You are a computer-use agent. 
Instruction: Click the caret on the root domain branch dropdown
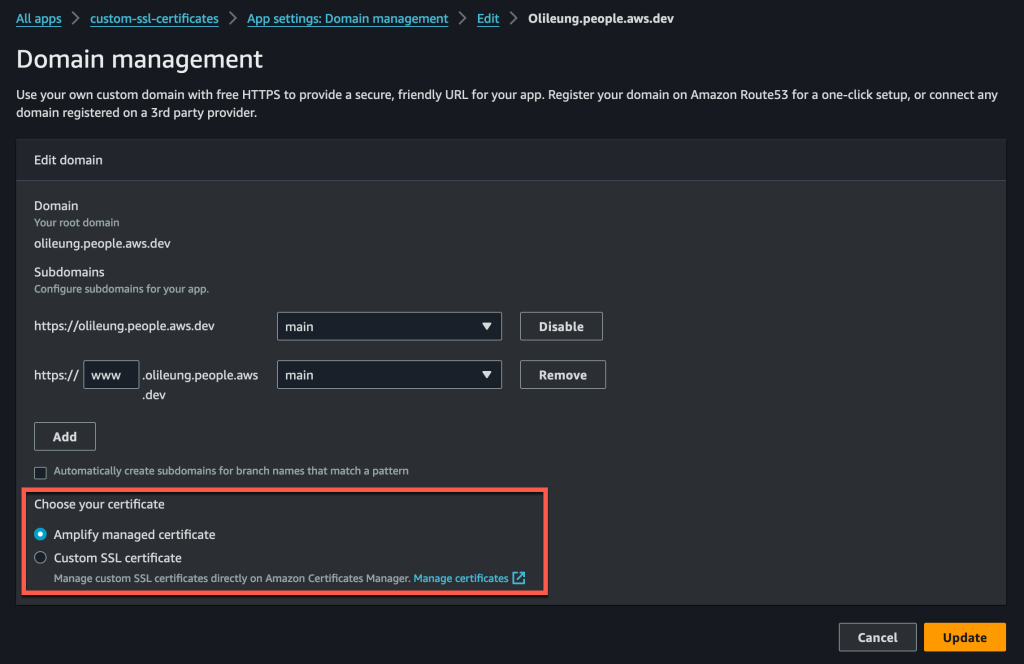(488, 326)
